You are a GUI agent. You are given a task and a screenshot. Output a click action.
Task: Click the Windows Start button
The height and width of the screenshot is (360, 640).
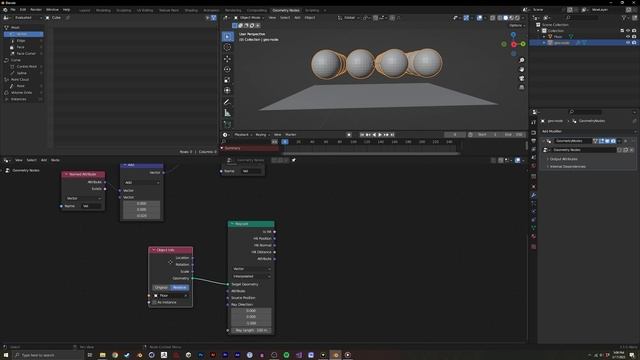pos(6,355)
